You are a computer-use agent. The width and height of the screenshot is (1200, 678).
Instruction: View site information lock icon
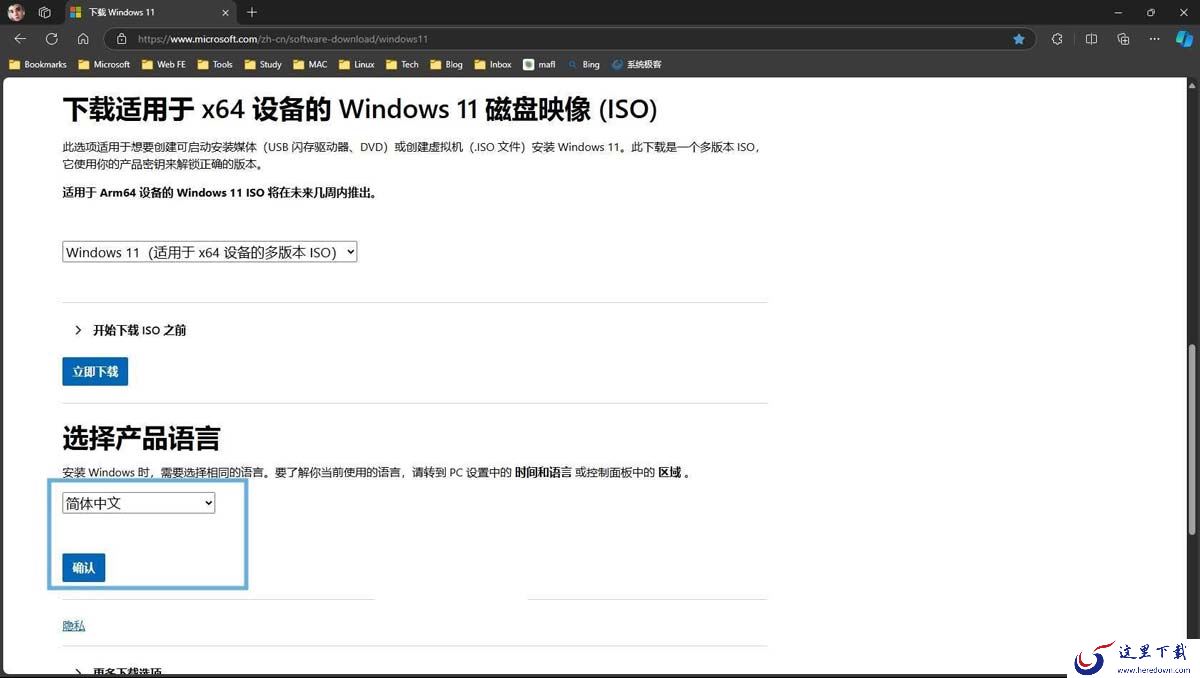[122, 39]
